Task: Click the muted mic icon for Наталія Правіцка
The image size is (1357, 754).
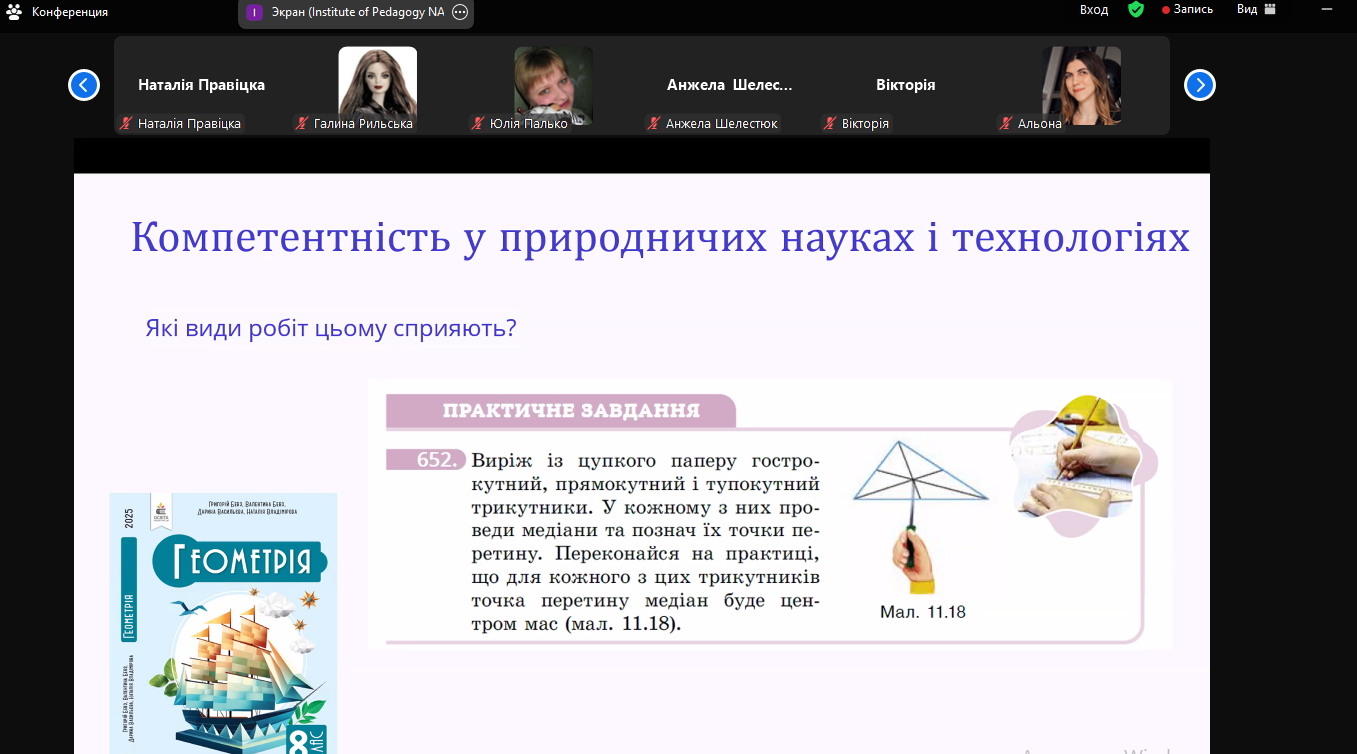Action: tap(126, 123)
